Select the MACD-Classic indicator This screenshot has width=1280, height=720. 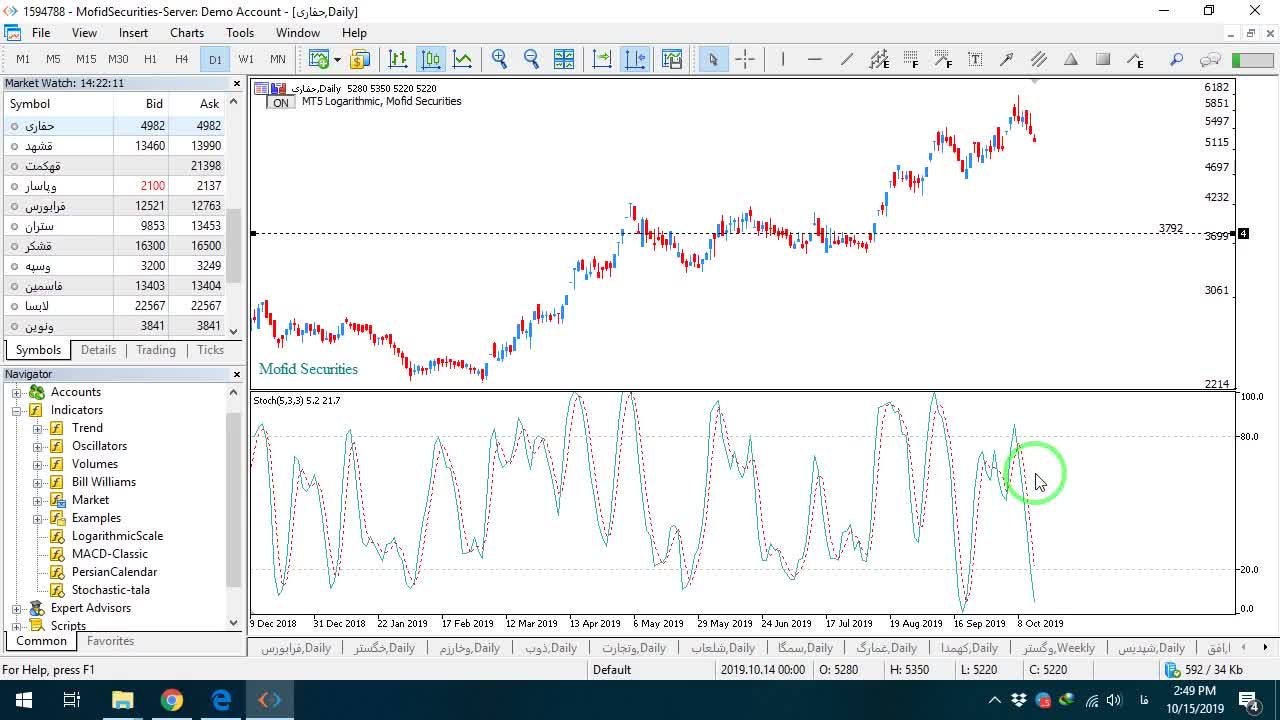pos(109,554)
